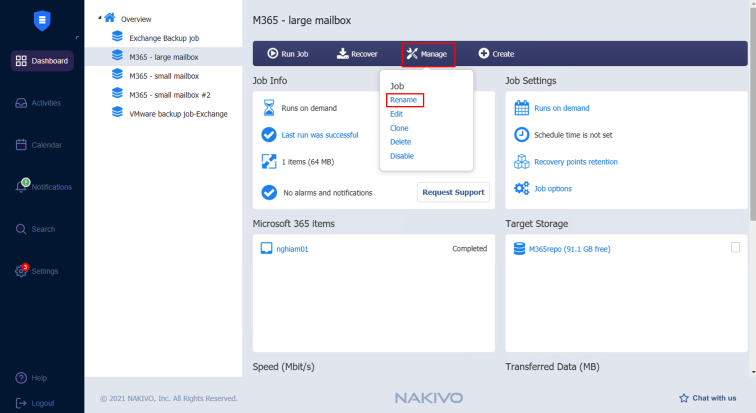Click the Request Support button
This screenshot has height=413, width=756.
(x=453, y=192)
